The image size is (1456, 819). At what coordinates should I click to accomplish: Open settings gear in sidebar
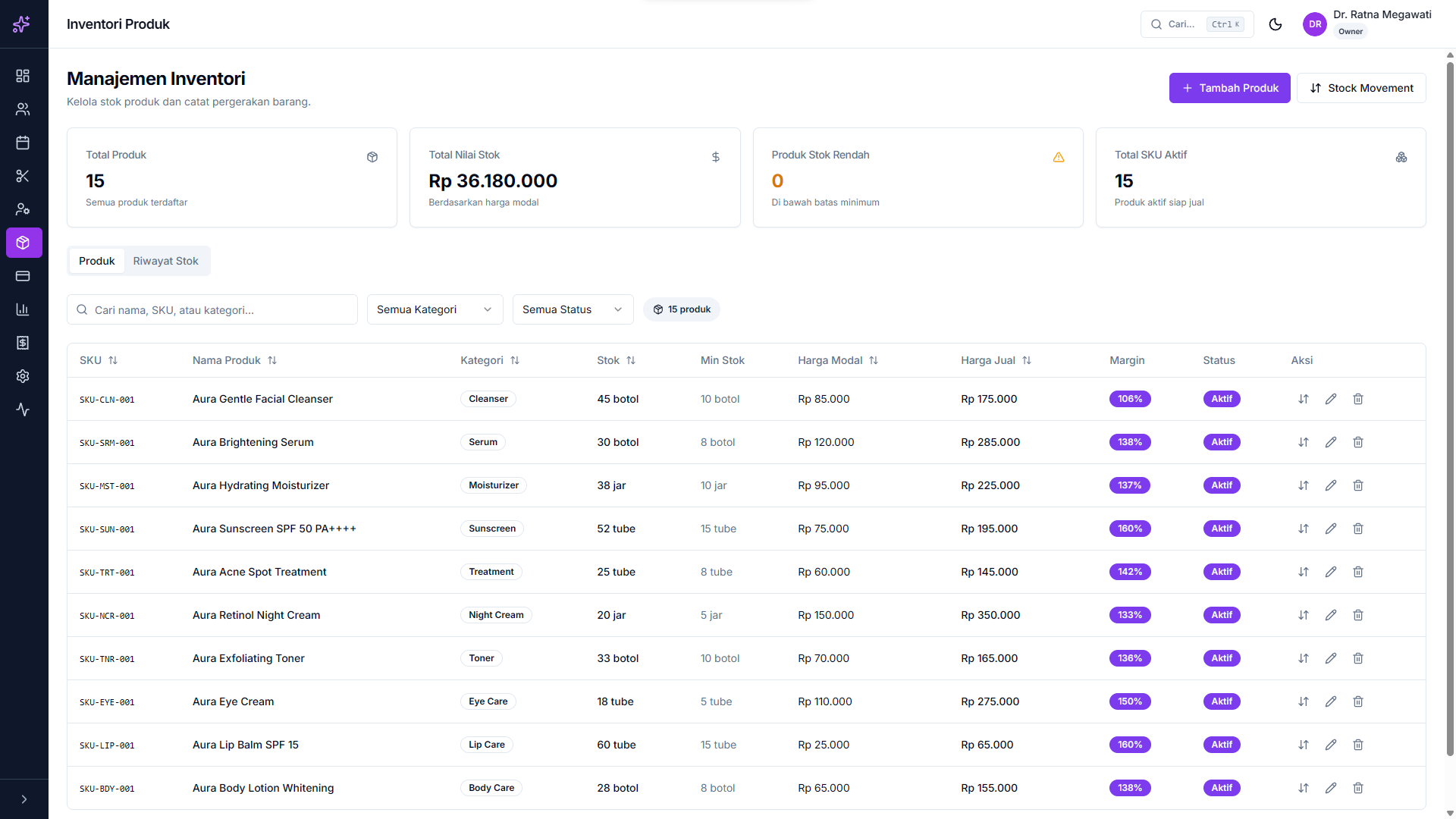point(23,376)
